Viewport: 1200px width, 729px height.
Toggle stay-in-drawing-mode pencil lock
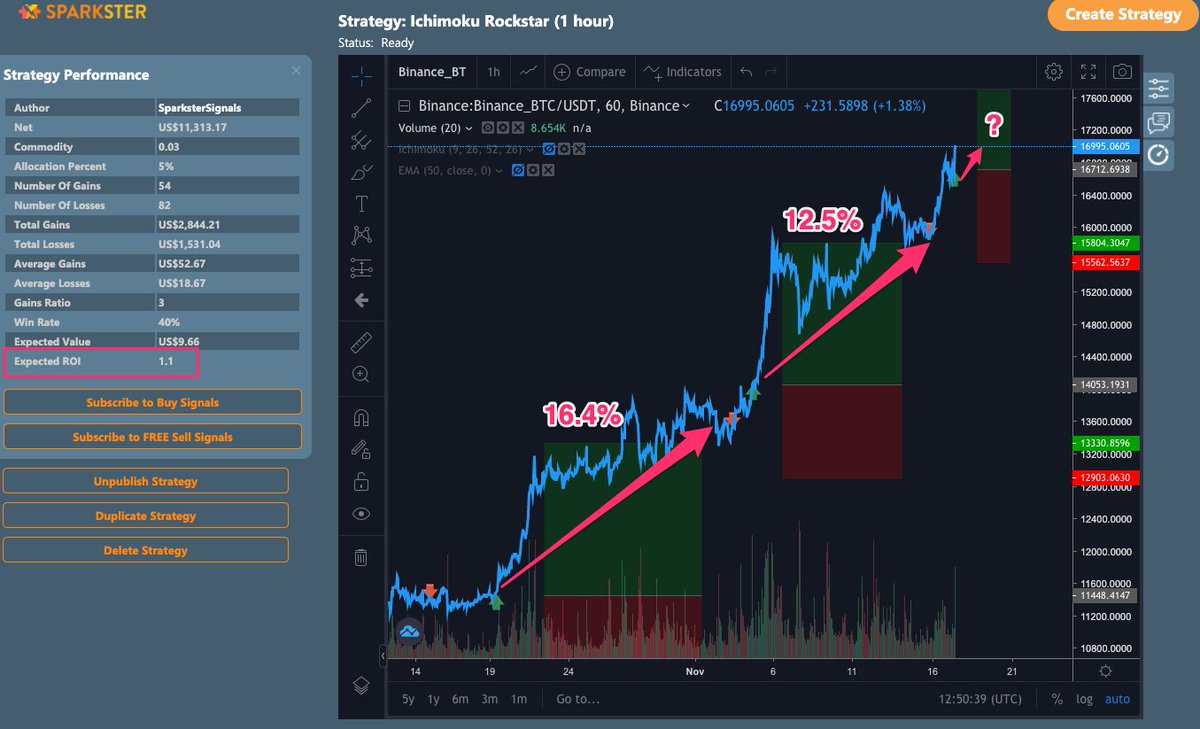[x=362, y=450]
